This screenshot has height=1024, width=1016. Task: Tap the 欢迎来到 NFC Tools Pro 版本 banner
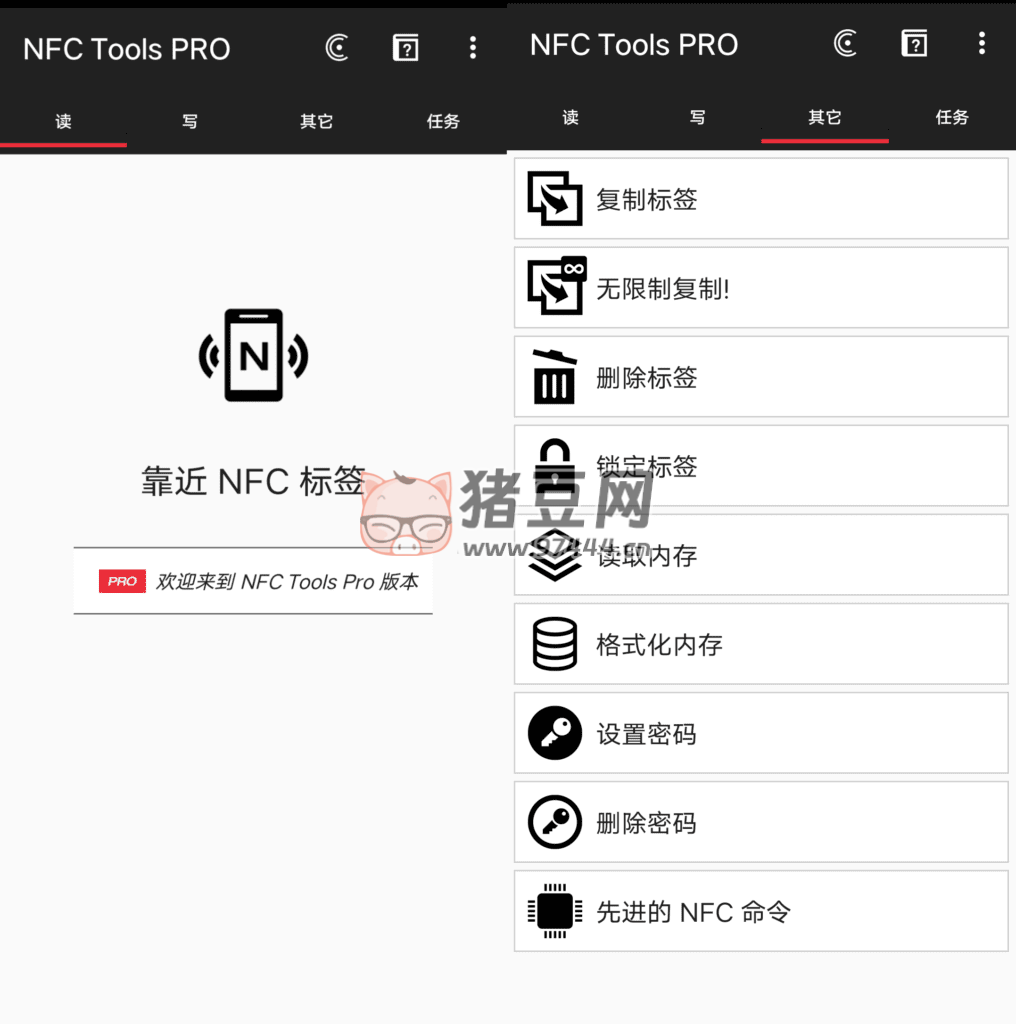[x=253, y=581]
